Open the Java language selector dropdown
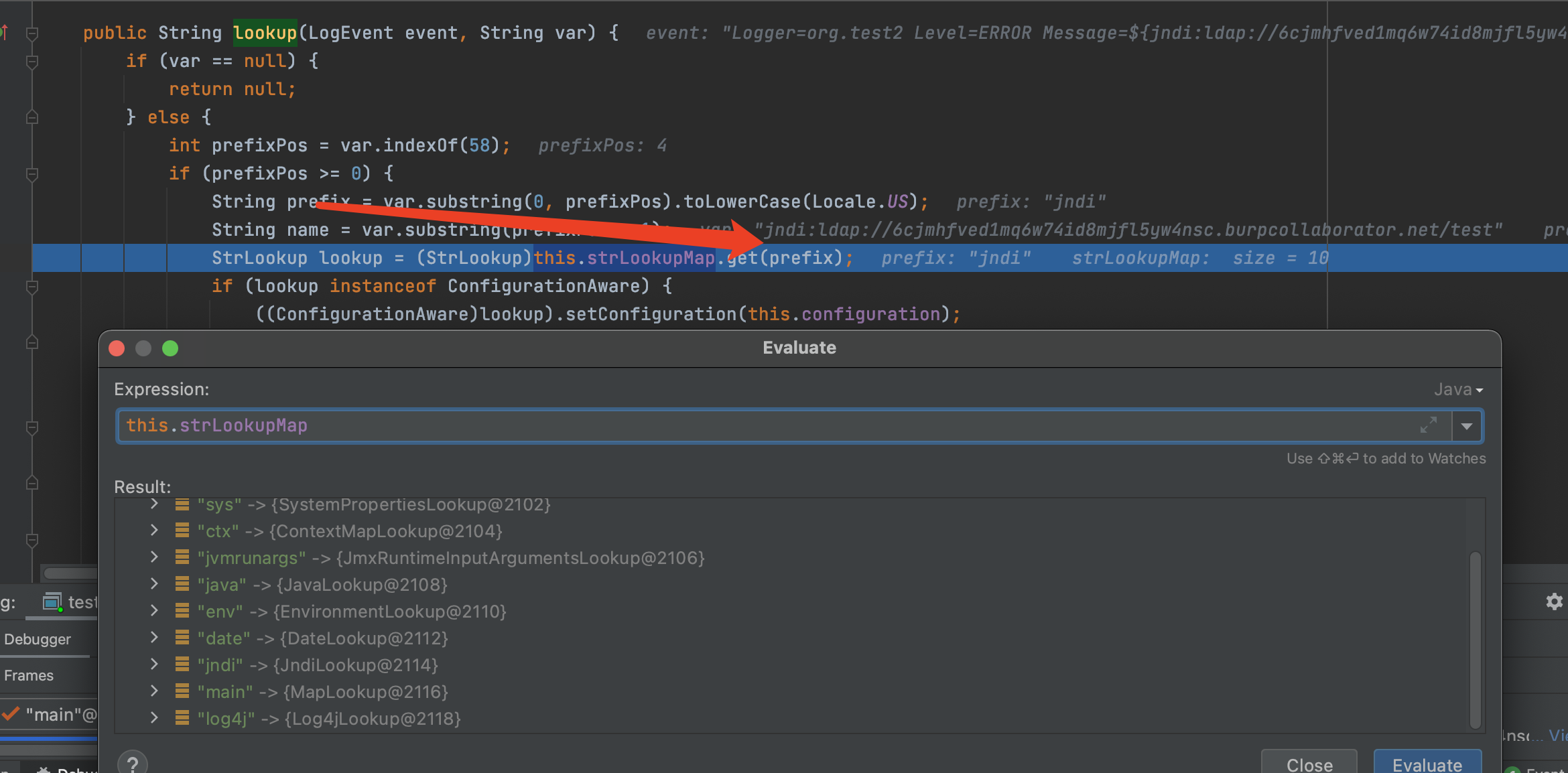 click(1459, 389)
